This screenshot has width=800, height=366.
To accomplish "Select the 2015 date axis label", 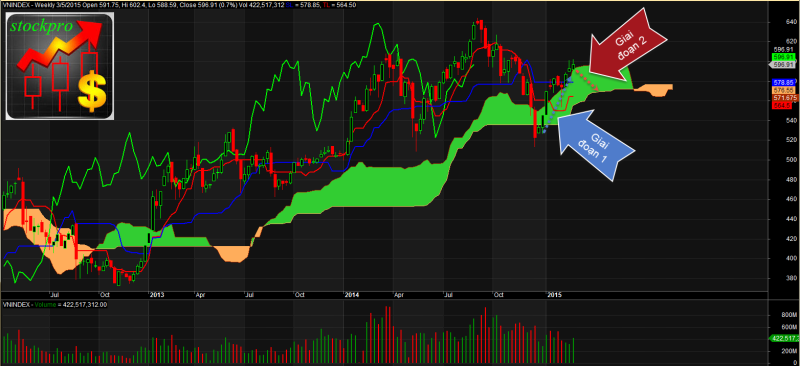I will (x=554, y=295).
